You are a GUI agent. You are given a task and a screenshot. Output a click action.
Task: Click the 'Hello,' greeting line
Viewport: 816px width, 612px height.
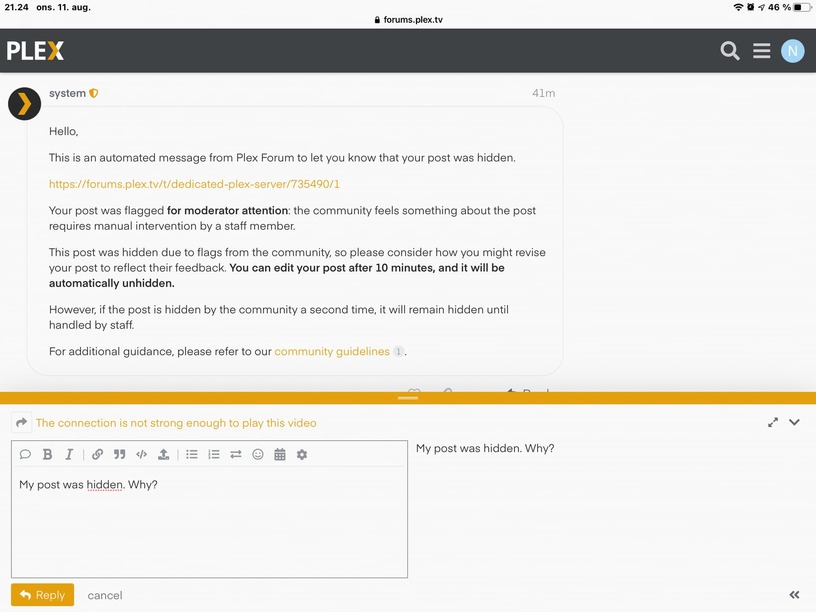coord(63,131)
